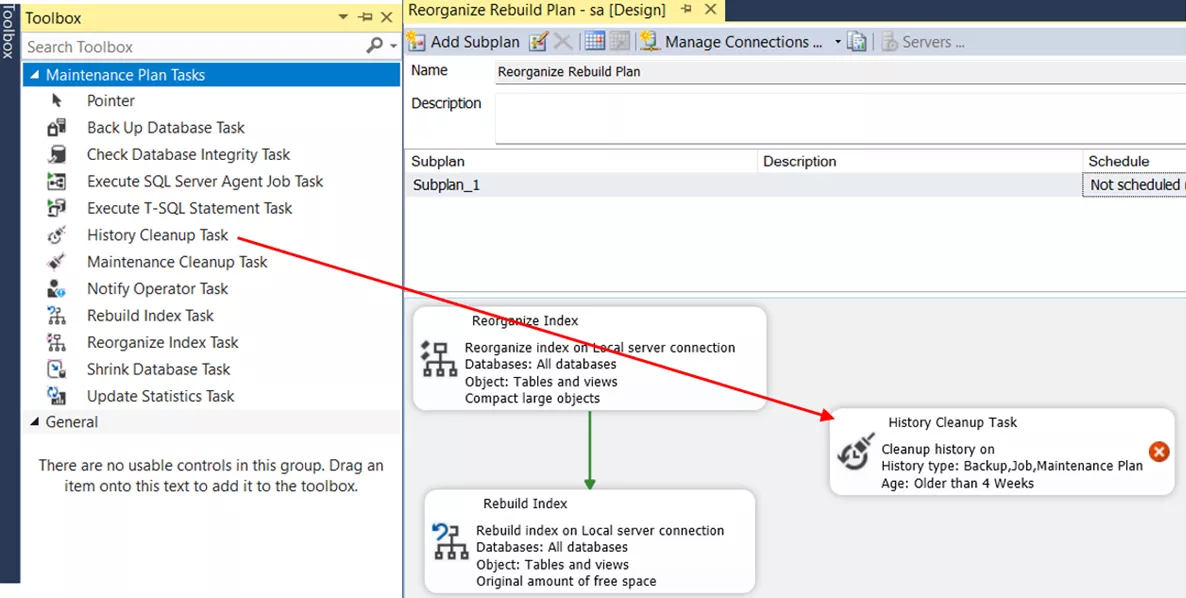Click the Schedule column header
This screenshot has height=598, width=1186.
pos(1135,161)
